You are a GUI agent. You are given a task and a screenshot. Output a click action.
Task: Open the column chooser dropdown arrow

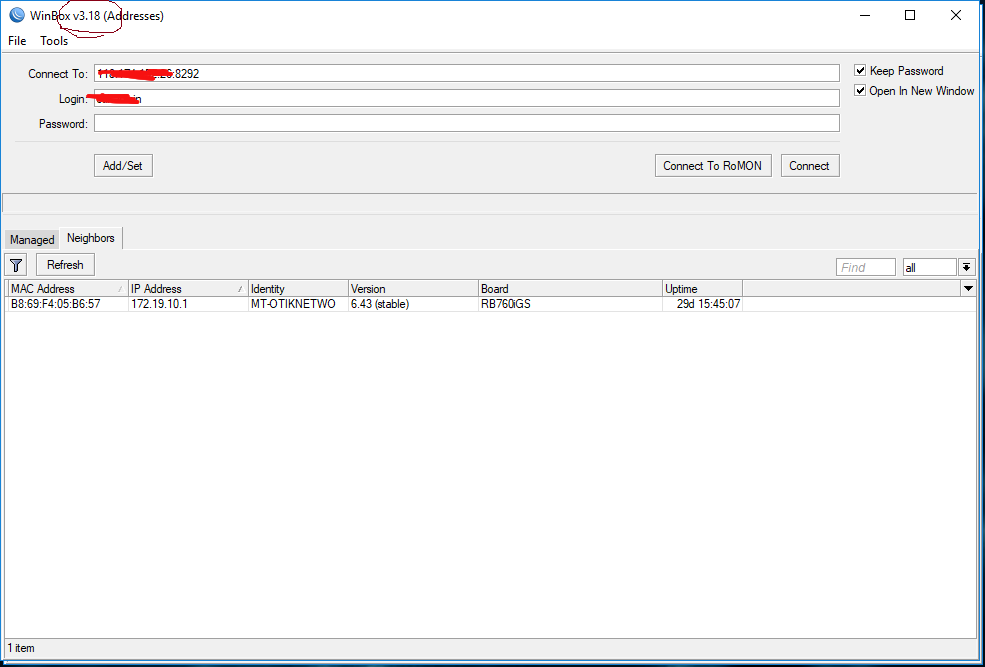pos(968,288)
